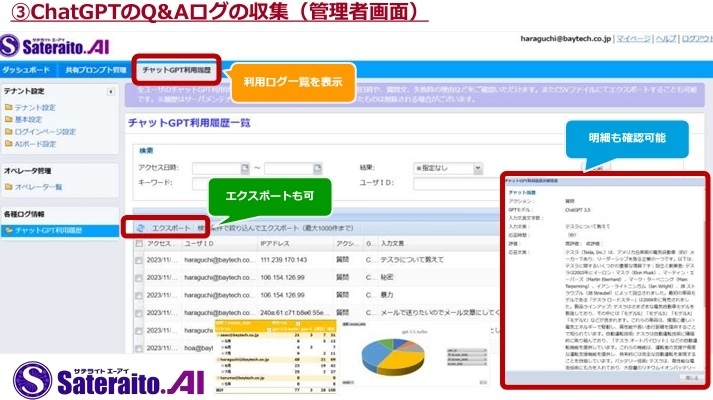Open the start date calendar picker
This screenshot has height=400, width=713.
point(242,168)
